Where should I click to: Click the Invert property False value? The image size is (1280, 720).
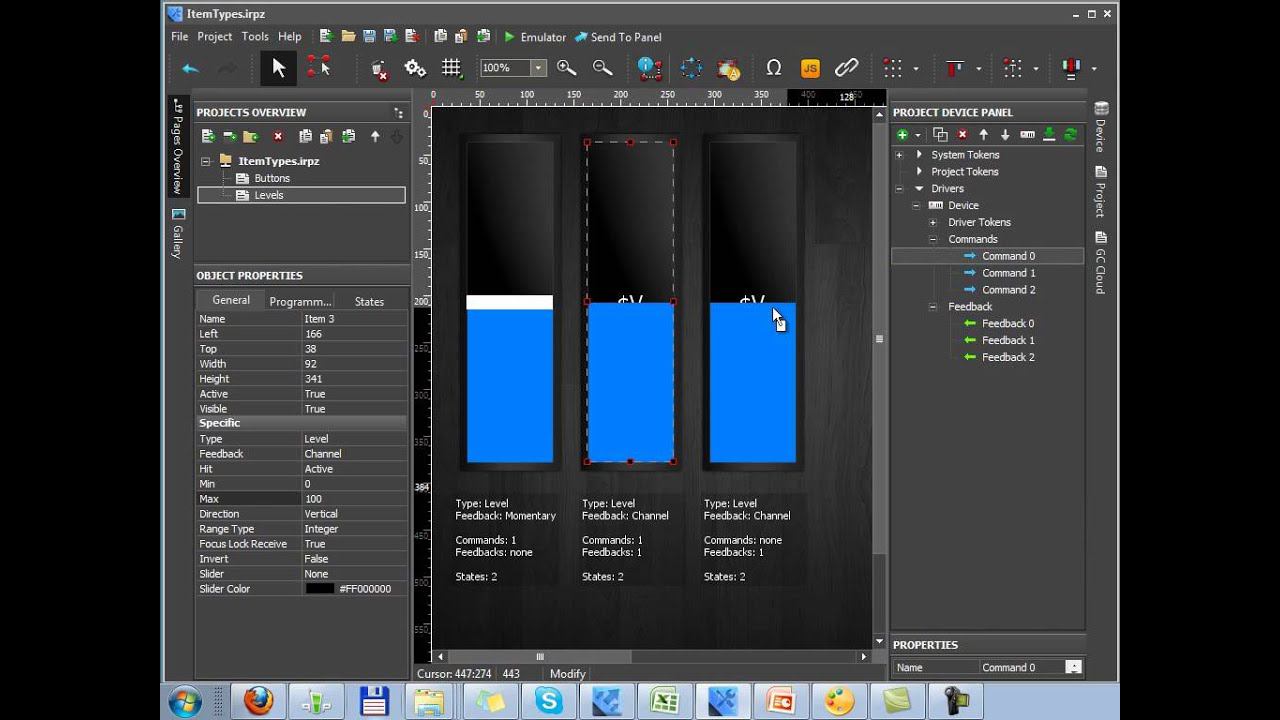click(317, 559)
